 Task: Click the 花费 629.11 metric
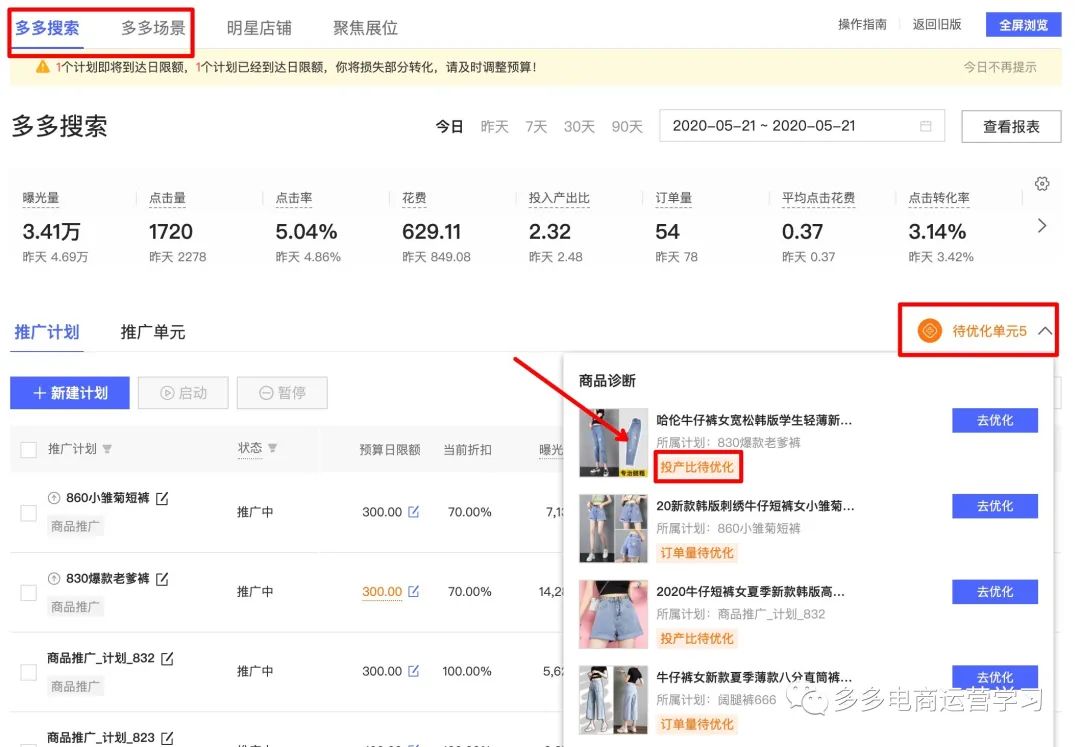(x=437, y=228)
